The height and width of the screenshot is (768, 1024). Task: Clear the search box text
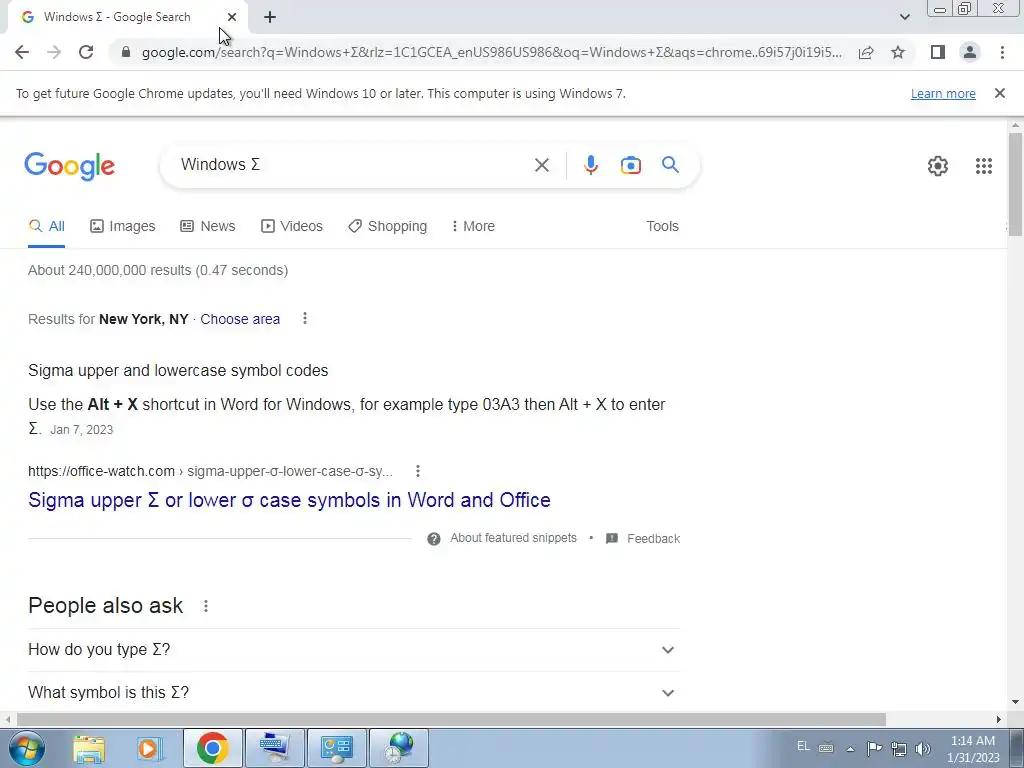[x=541, y=165]
